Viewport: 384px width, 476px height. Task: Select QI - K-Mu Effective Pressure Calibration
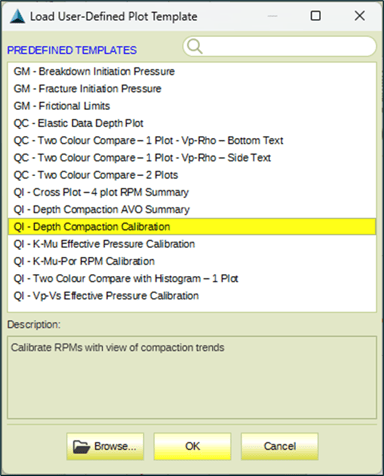pyautogui.click(x=192, y=244)
